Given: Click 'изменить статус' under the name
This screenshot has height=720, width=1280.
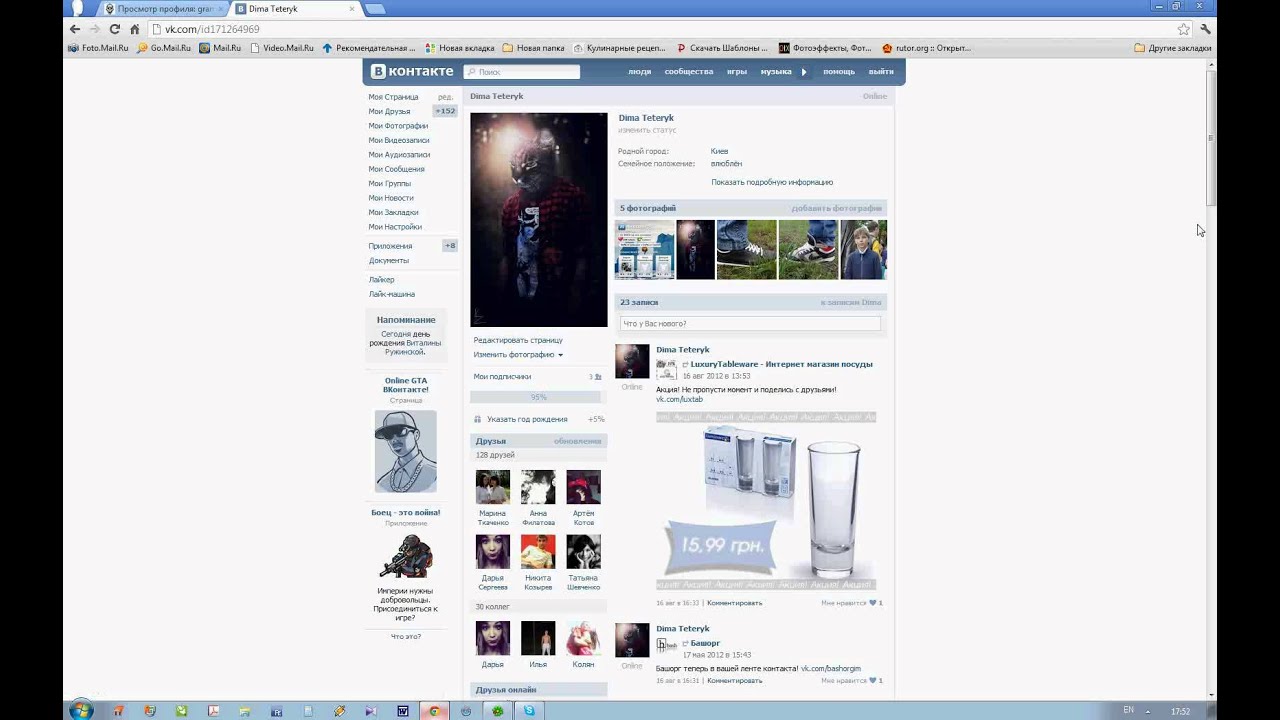Looking at the screenshot, I should point(647,130).
